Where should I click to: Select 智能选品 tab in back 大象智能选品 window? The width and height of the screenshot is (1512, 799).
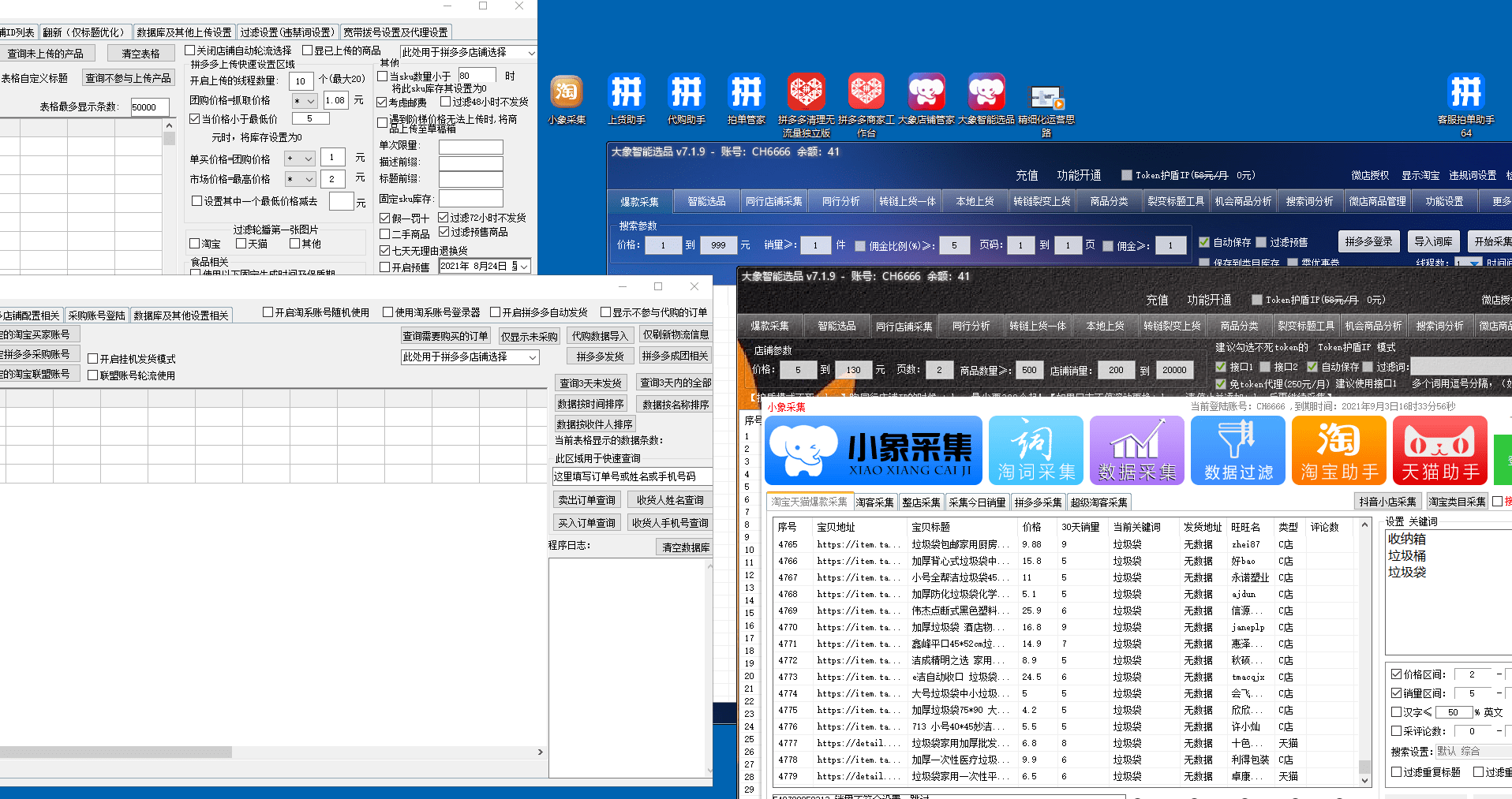pos(706,202)
